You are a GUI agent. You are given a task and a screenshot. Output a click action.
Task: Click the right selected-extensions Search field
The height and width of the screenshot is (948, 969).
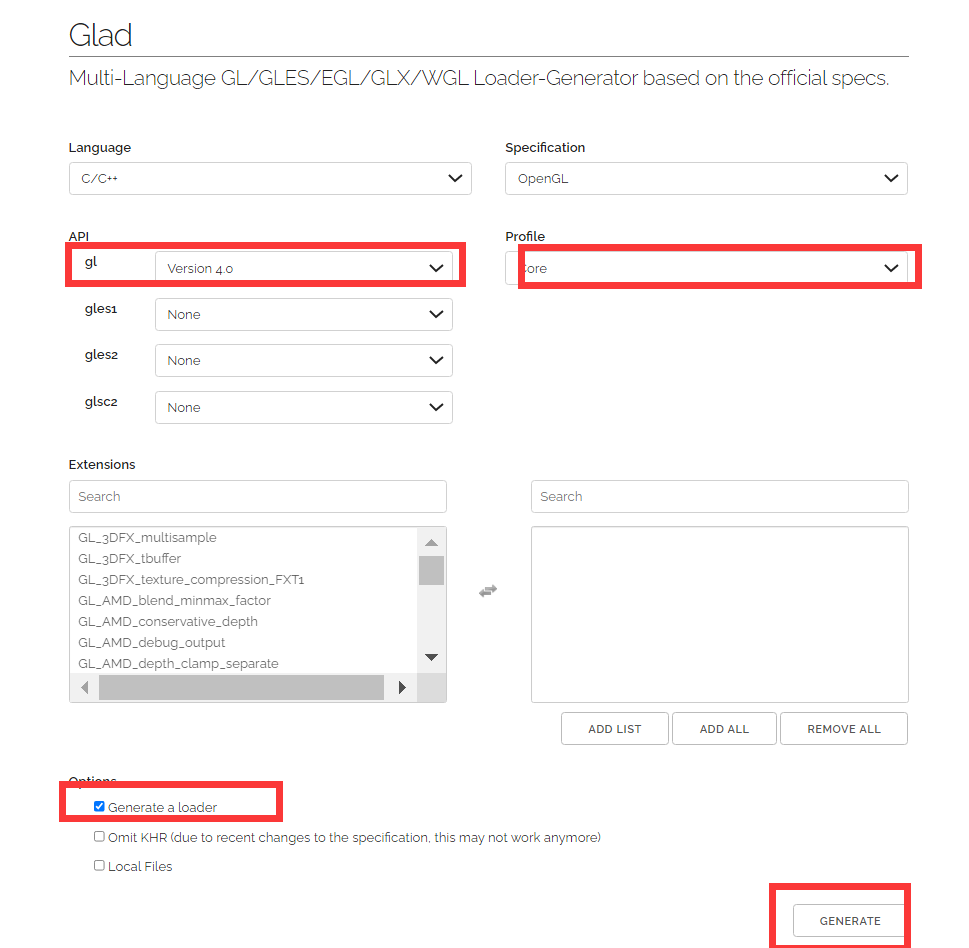click(720, 496)
